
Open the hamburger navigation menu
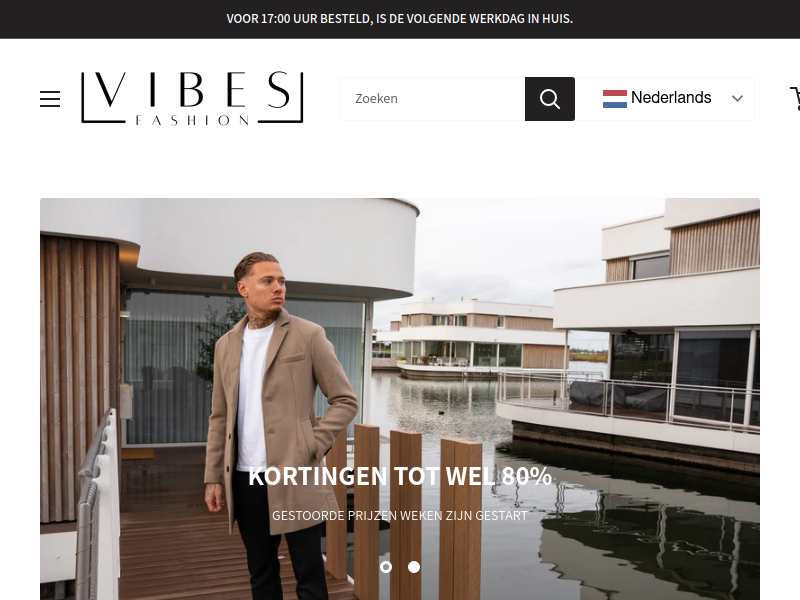pyautogui.click(x=50, y=98)
